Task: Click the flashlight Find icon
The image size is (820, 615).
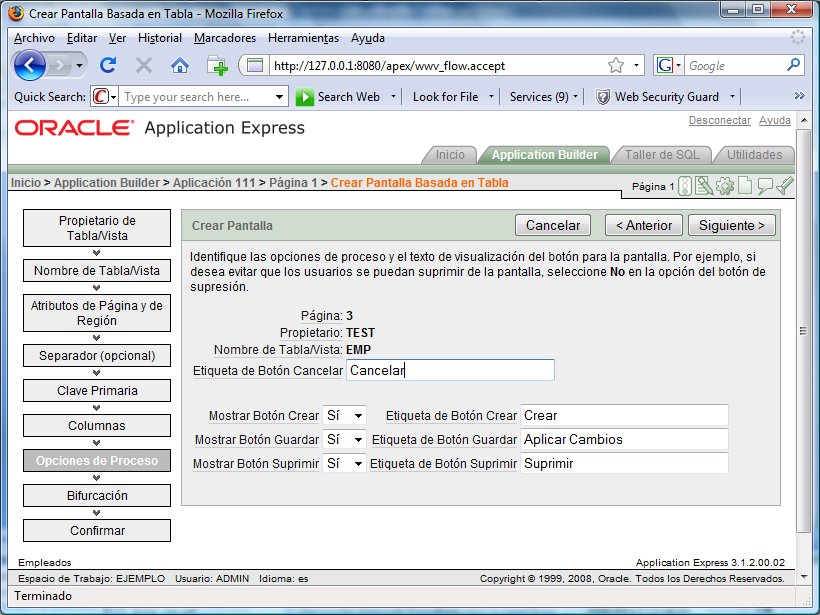Action: (x=784, y=186)
